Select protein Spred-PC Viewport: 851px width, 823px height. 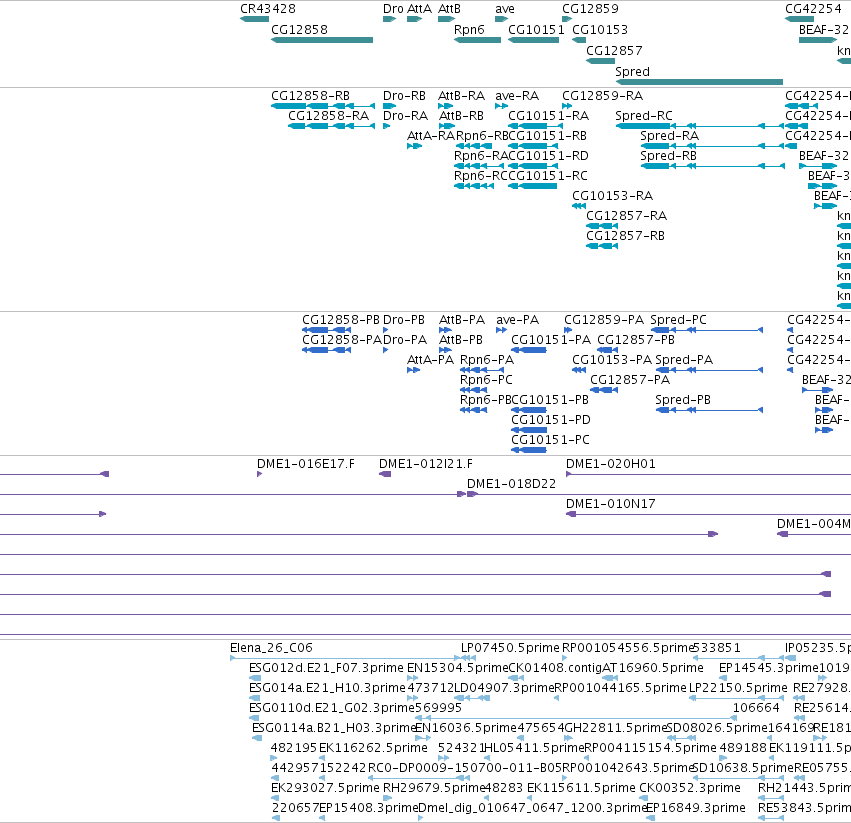coord(707,330)
